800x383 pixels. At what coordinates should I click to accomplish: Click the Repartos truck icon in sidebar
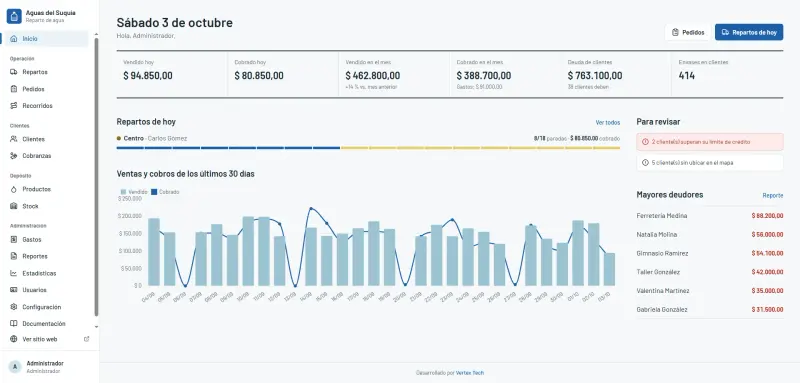(14, 72)
